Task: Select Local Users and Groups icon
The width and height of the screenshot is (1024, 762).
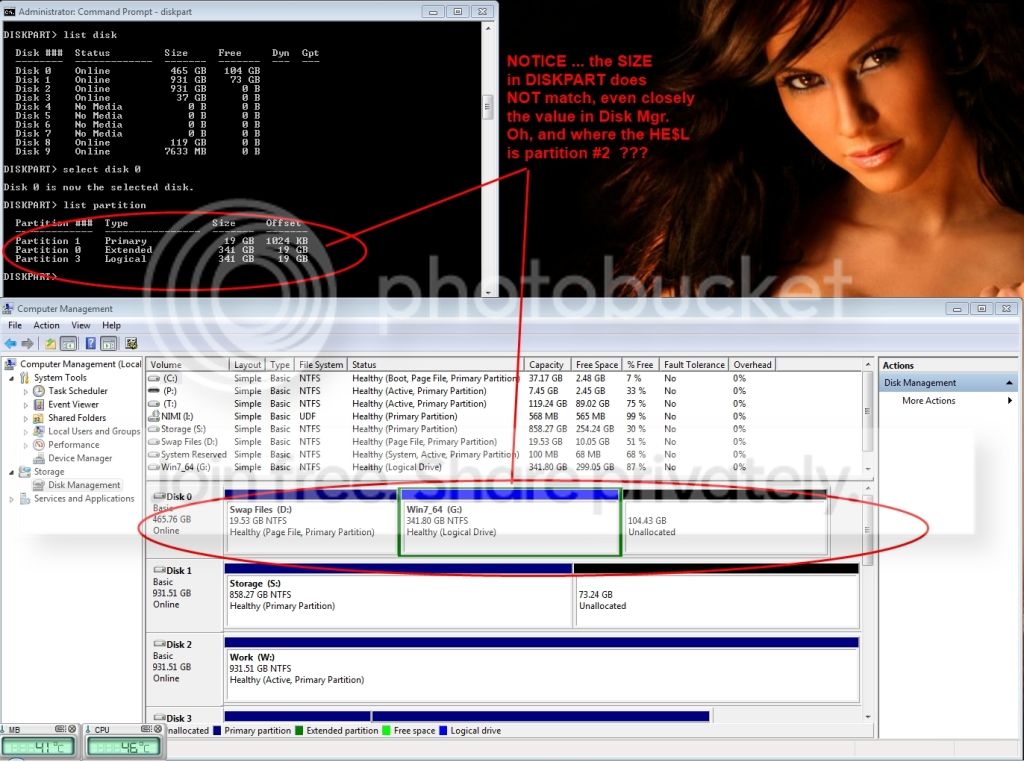Action: 39,431
